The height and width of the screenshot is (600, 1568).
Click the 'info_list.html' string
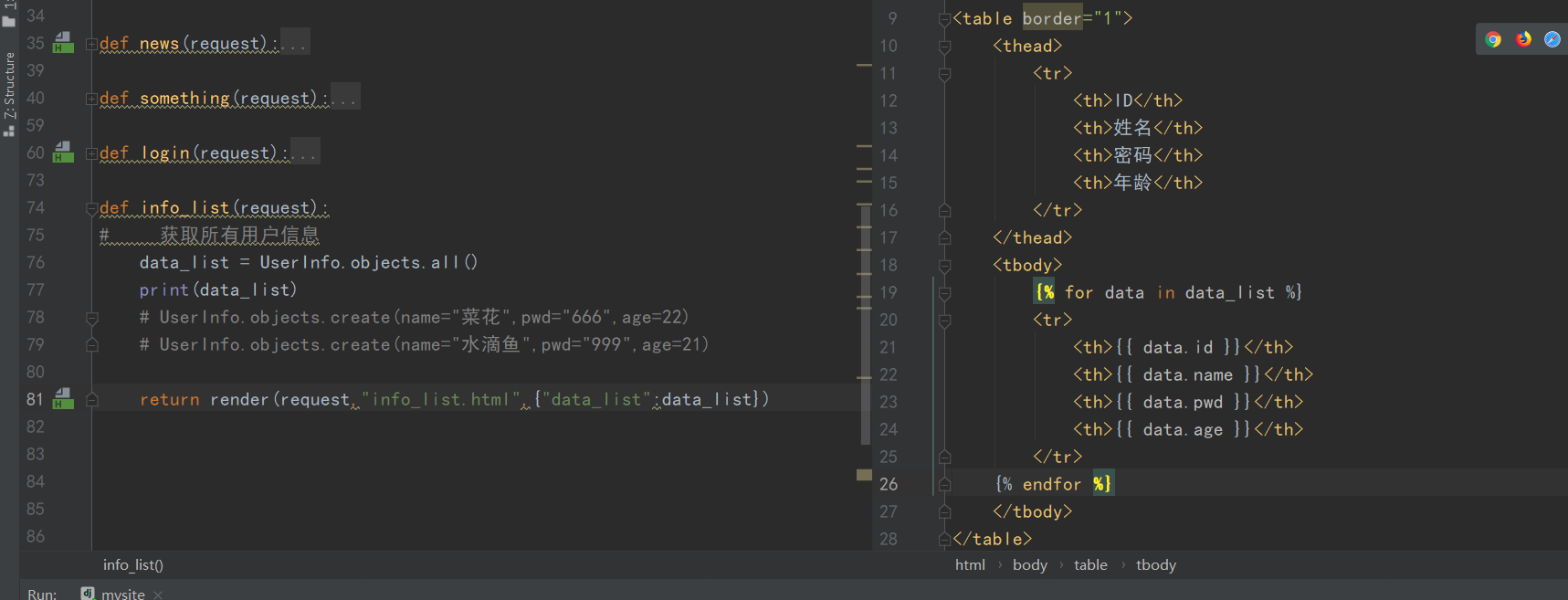441,399
